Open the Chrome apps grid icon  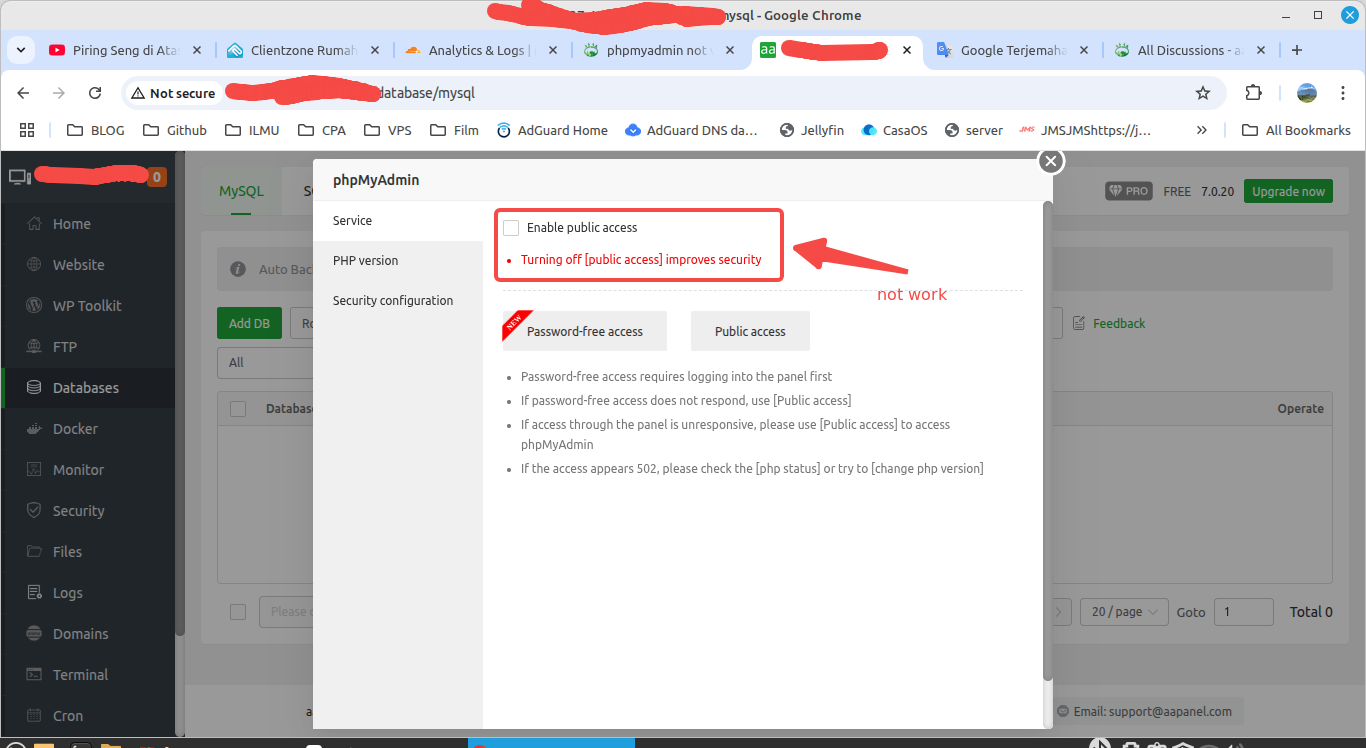point(27,130)
